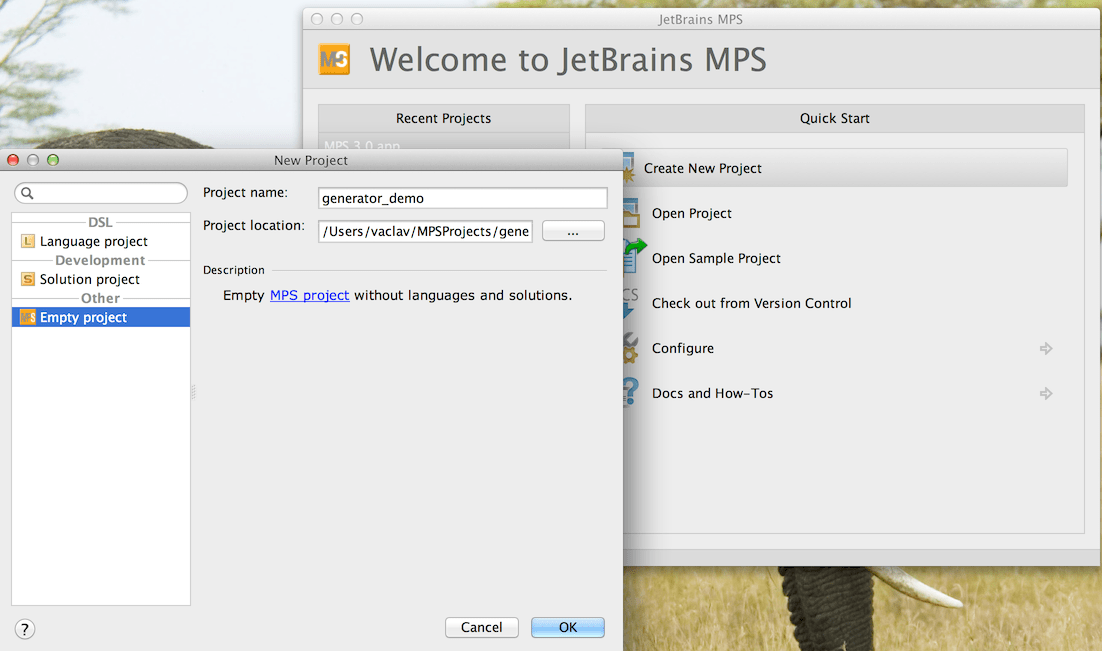Click the Open Sample Project icon
Image resolution: width=1102 pixels, height=651 pixels.
coord(632,257)
